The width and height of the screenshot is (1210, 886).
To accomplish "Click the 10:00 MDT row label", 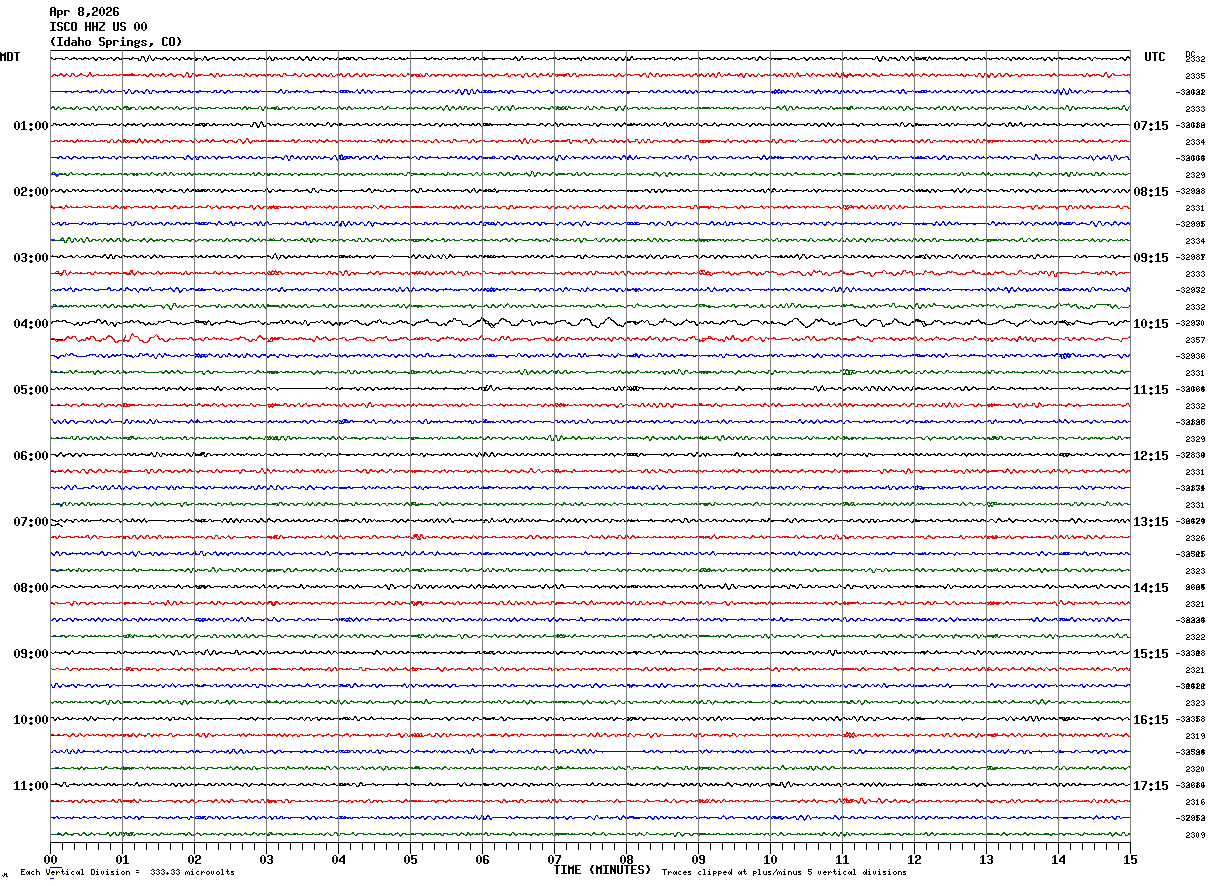I will click(x=31, y=720).
